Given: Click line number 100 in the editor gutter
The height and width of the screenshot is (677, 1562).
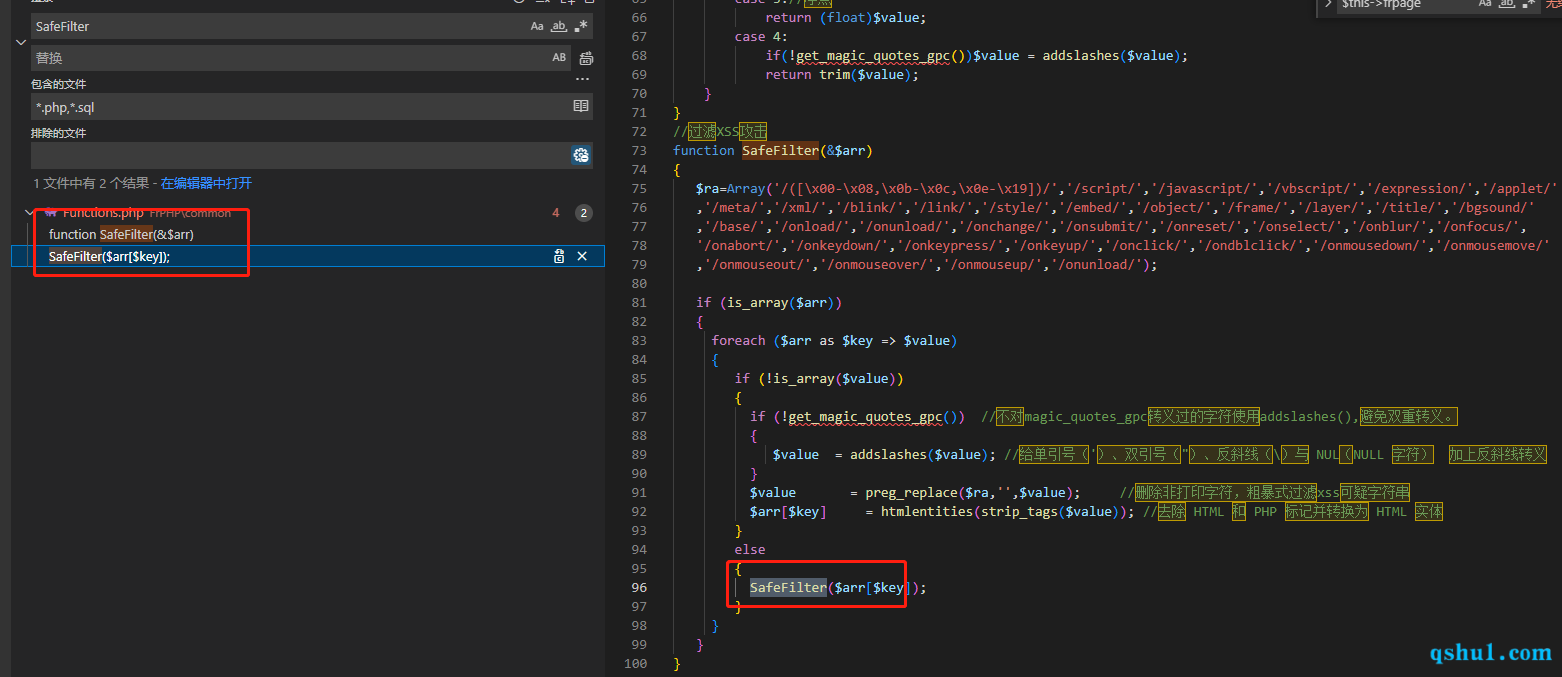Looking at the screenshot, I should pyautogui.click(x=636, y=663).
